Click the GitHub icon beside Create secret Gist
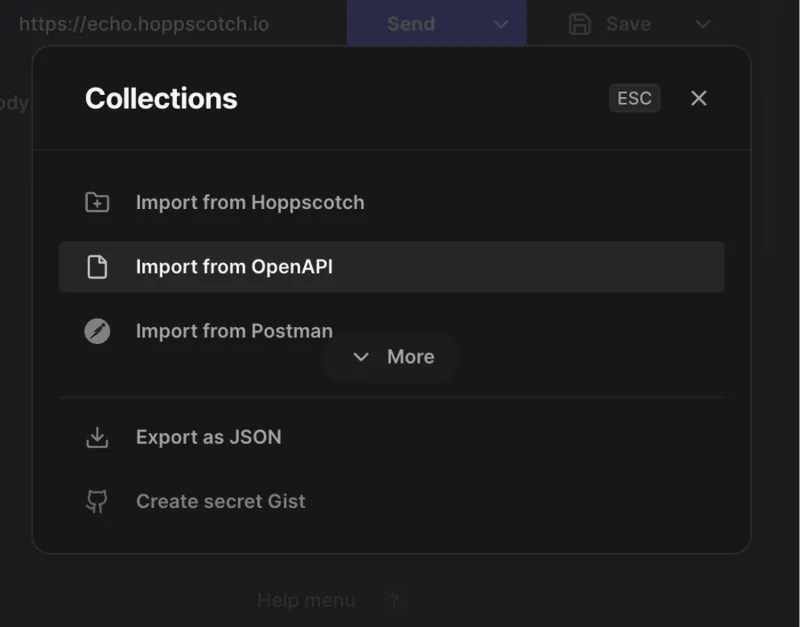 [96, 501]
